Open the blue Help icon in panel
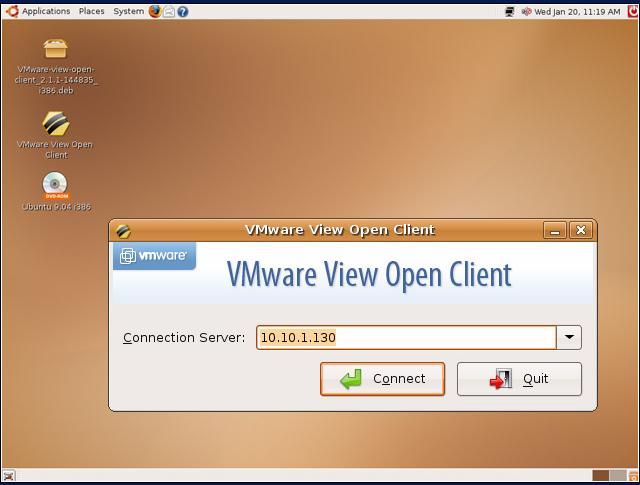This screenshot has width=640, height=485. [183, 11]
